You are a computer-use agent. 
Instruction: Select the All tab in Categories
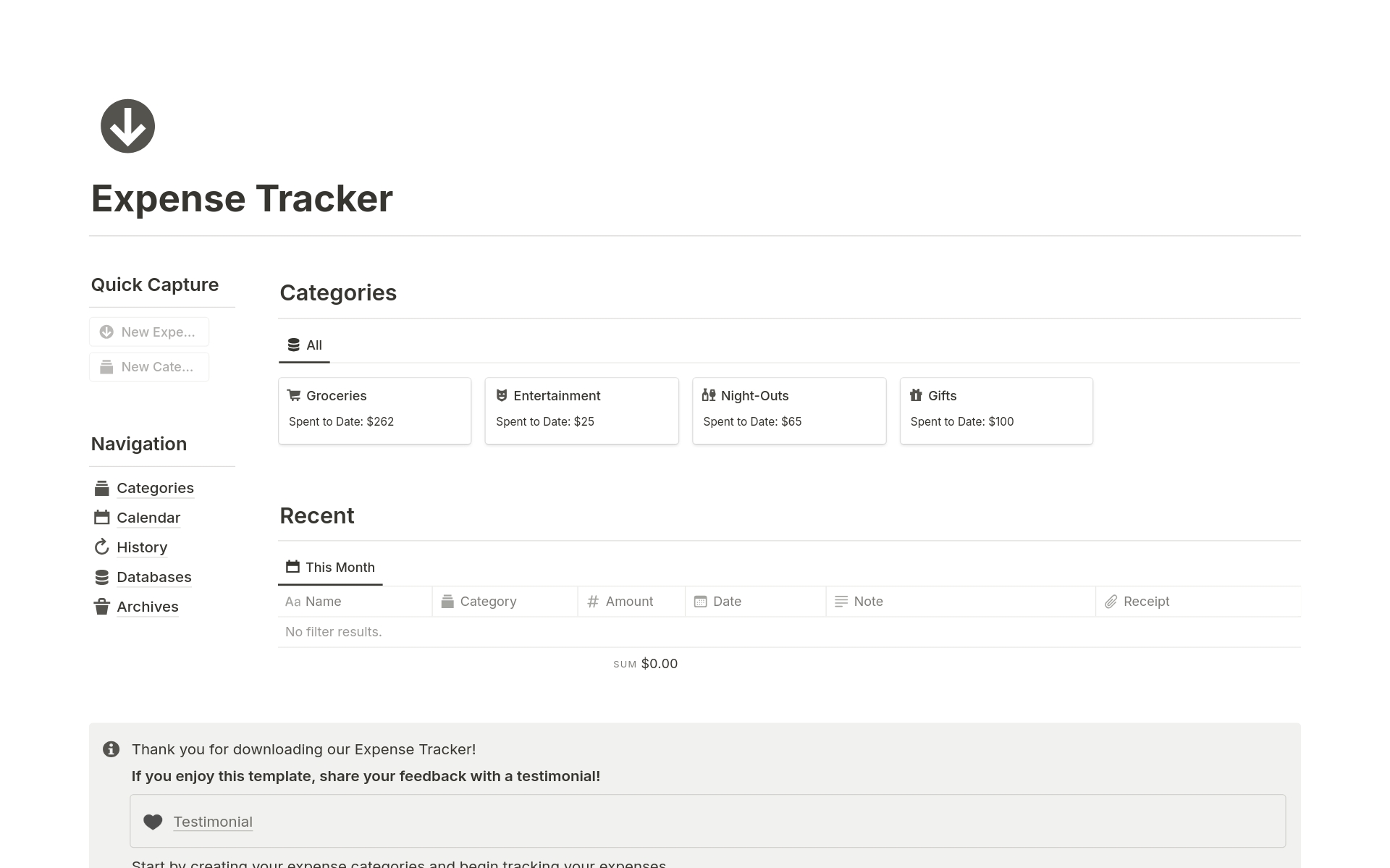305,345
